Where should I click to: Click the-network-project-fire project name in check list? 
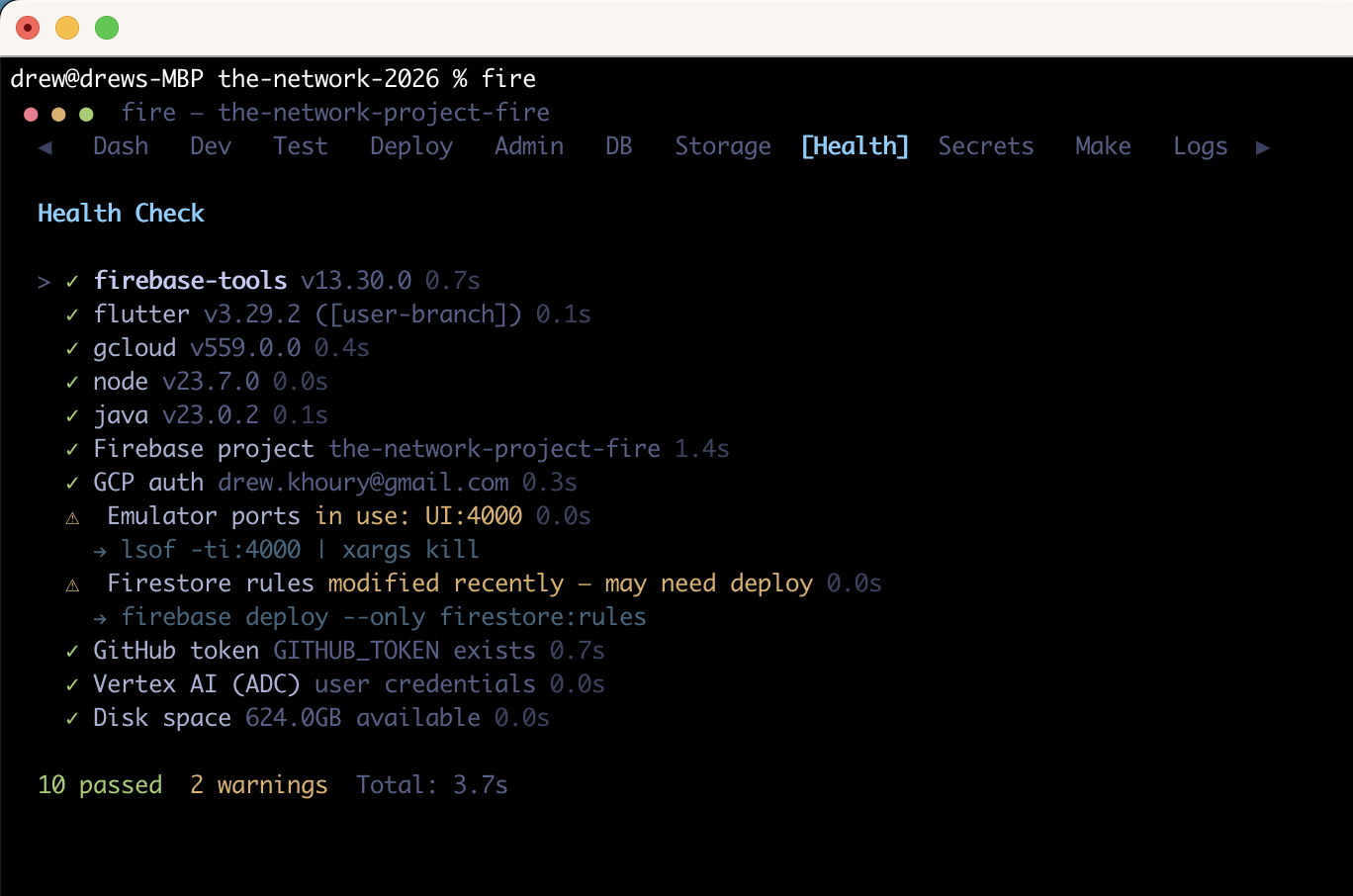coord(495,449)
